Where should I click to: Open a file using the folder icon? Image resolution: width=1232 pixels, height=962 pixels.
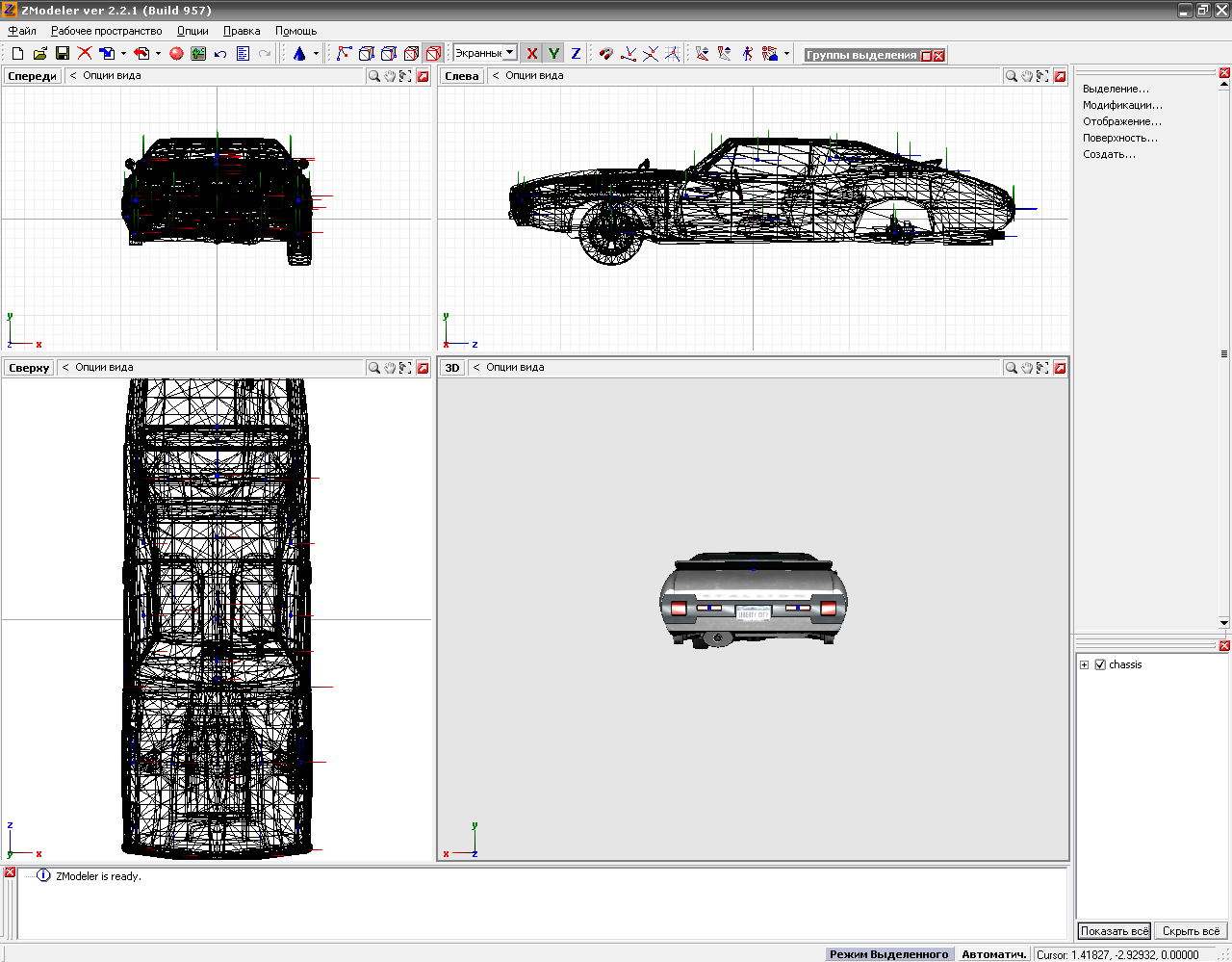[40, 54]
